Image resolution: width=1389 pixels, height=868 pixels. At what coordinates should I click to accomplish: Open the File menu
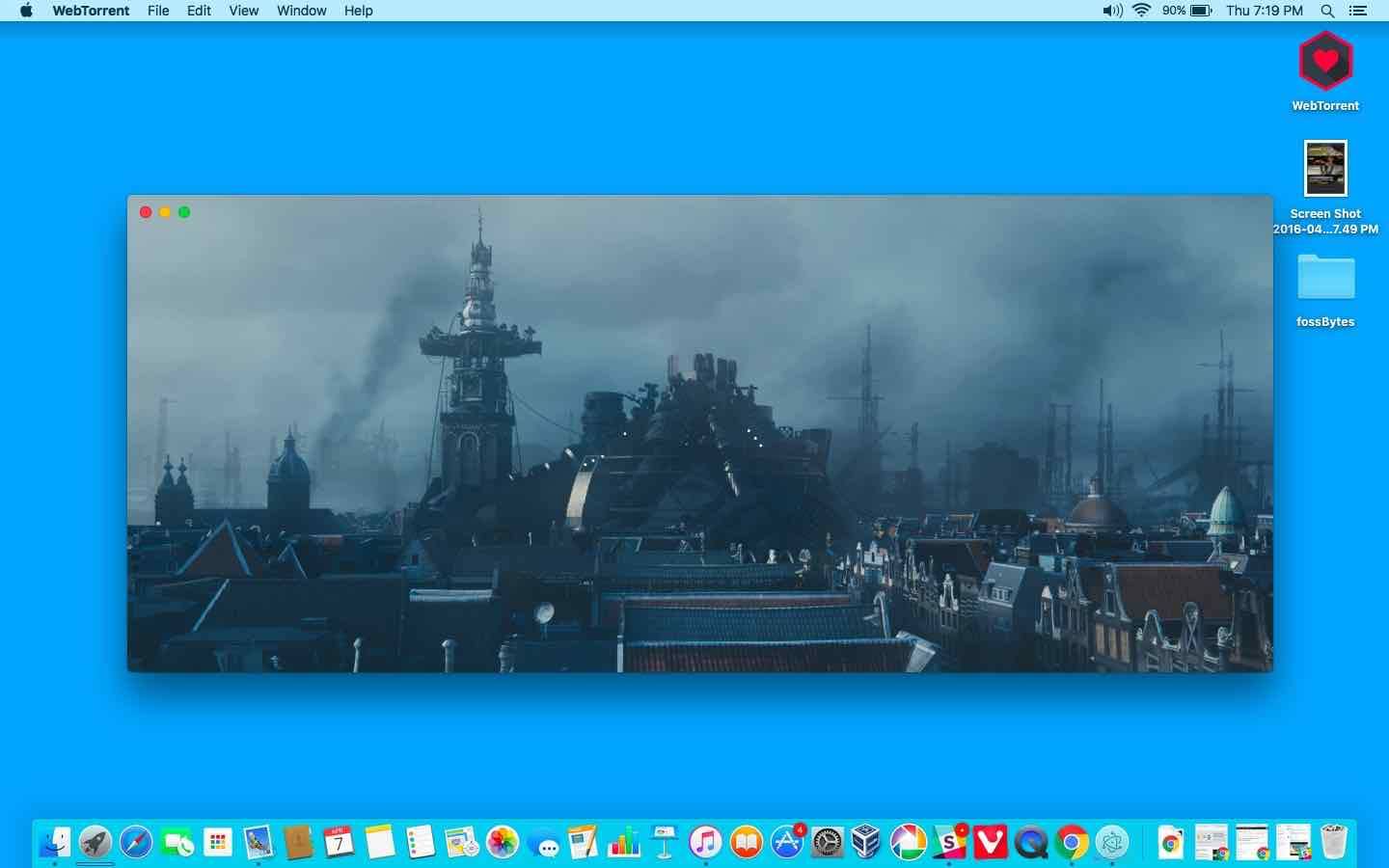[158, 11]
